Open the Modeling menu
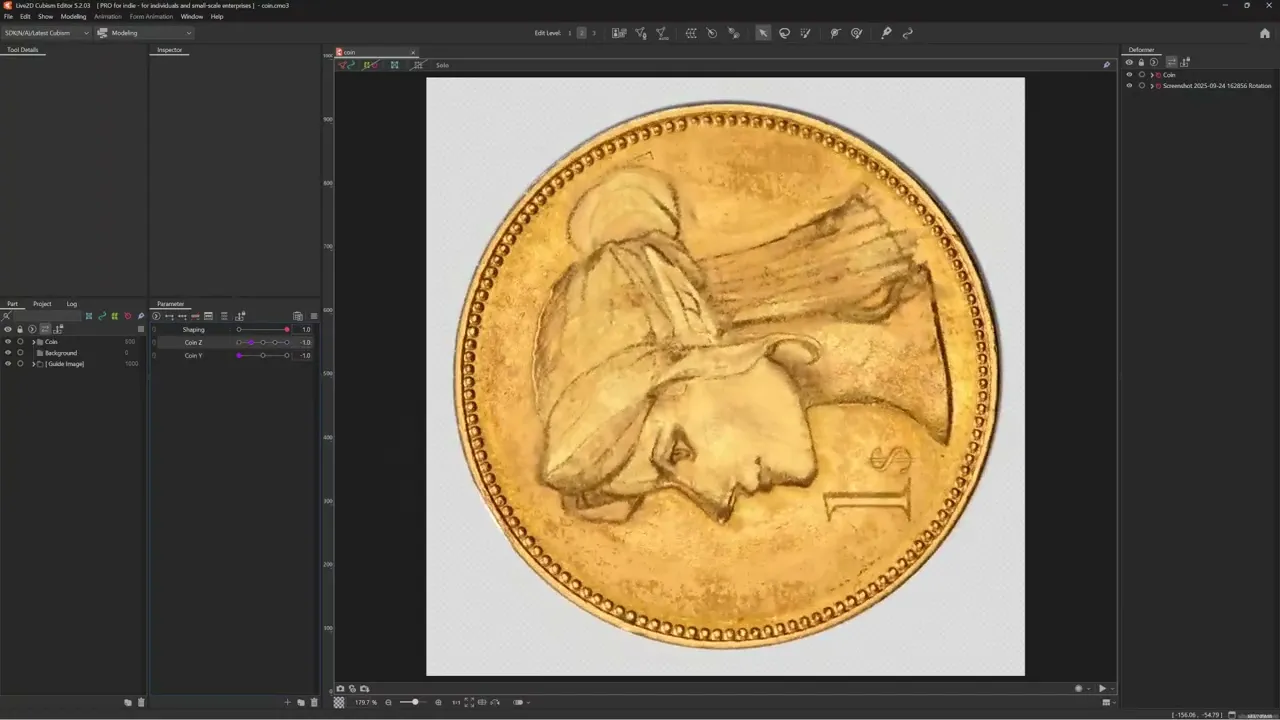This screenshot has width=1280, height=720. pos(73,16)
